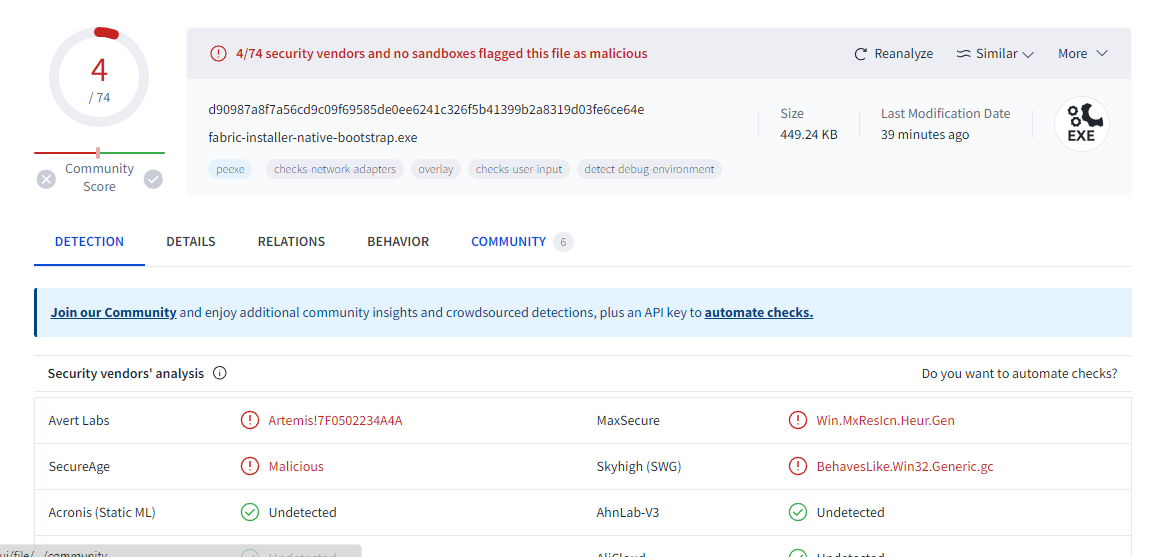Click the malicious icon next to Artemis detection
This screenshot has height=557, width=1158.
click(x=250, y=420)
